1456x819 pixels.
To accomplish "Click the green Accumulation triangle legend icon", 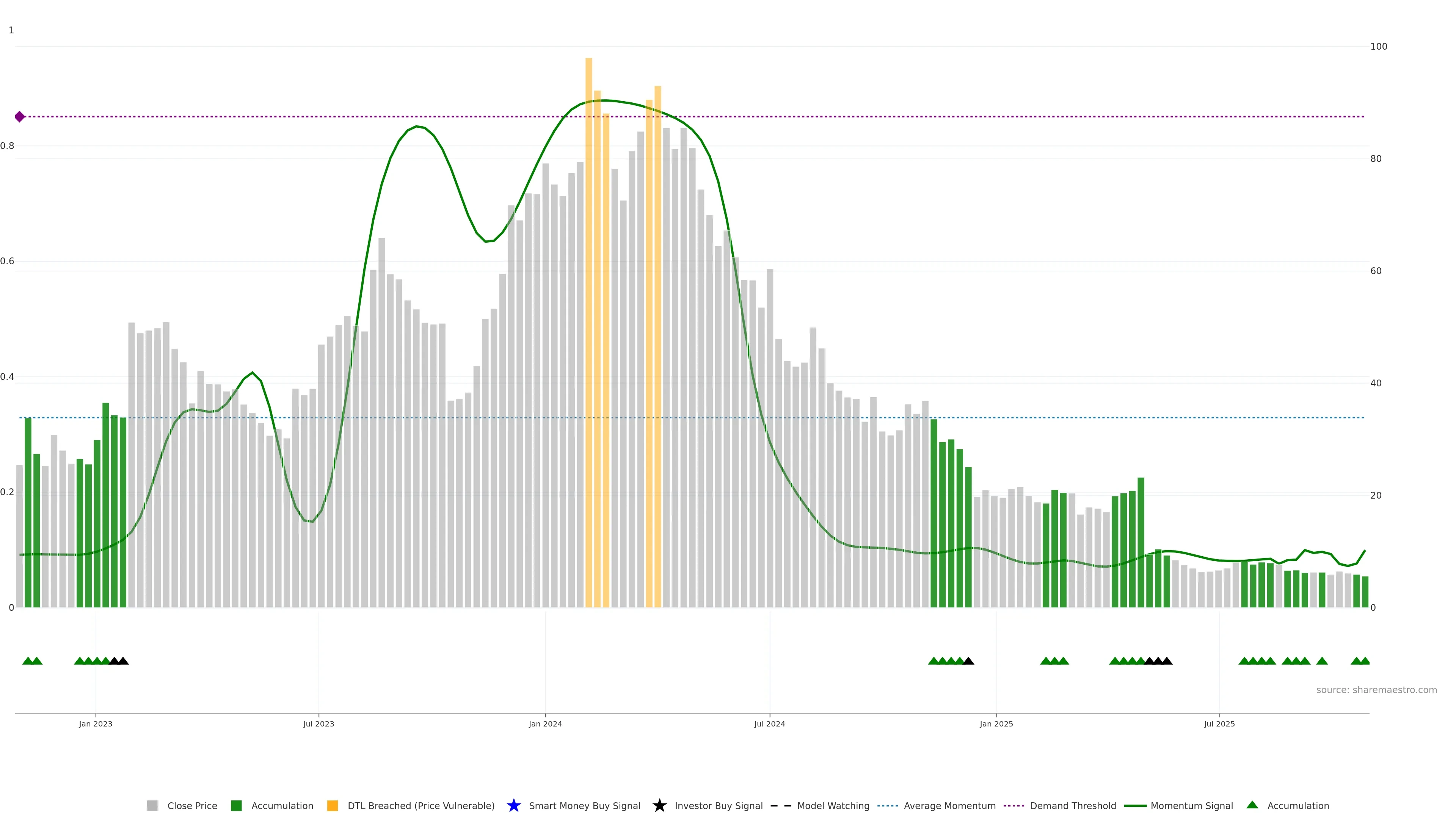I will [x=1252, y=805].
